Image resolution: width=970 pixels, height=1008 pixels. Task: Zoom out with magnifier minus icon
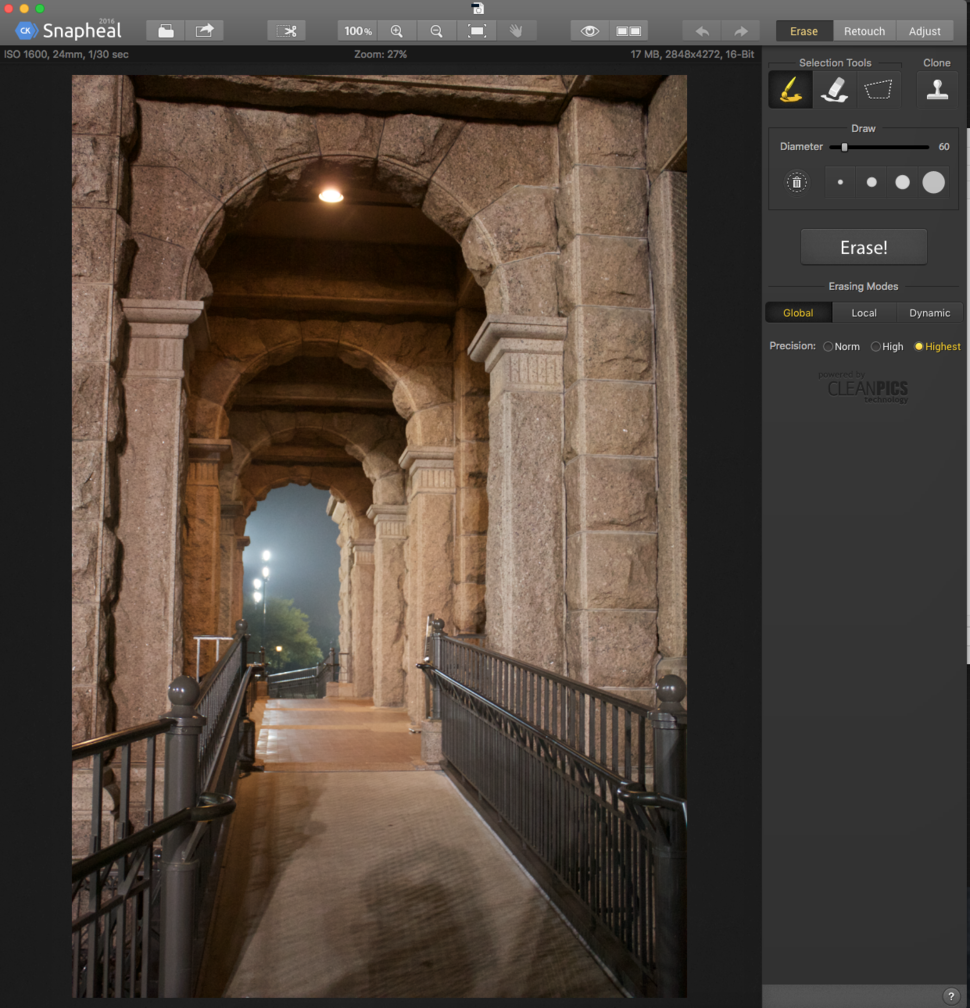coord(436,31)
